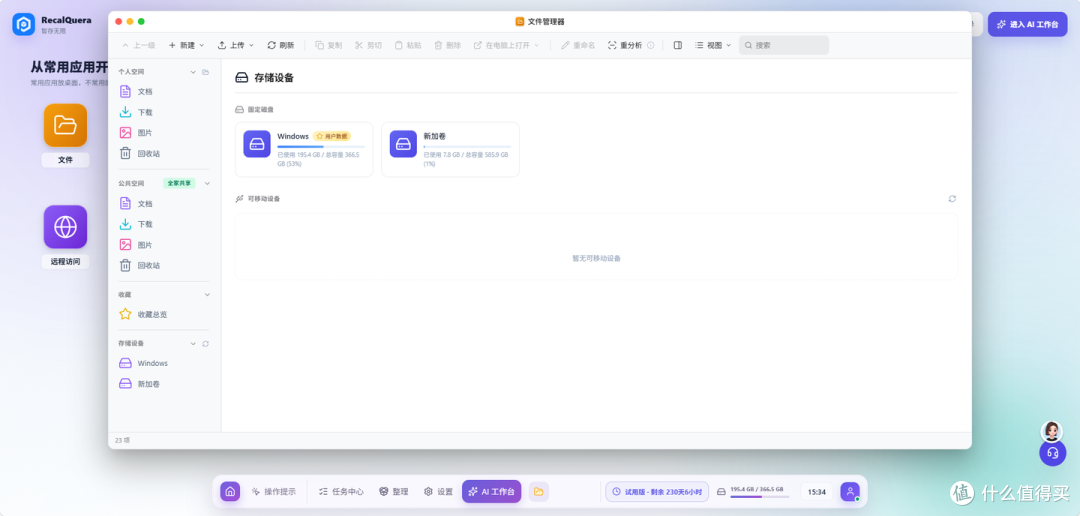The width and height of the screenshot is (1080, 516).
Task: Click the 23 项 status bar text
Action: pyautogui.click(x=123, y=440)
